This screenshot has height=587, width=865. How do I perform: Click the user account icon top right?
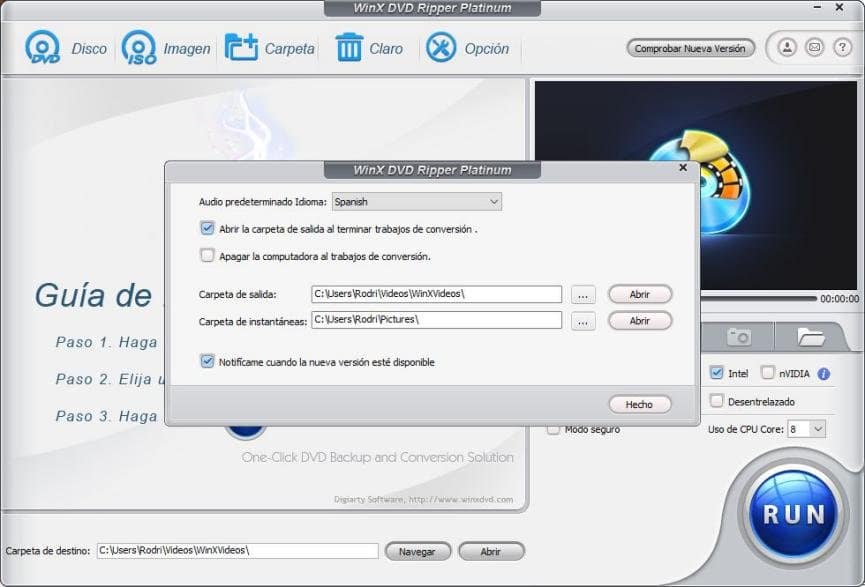786,47
